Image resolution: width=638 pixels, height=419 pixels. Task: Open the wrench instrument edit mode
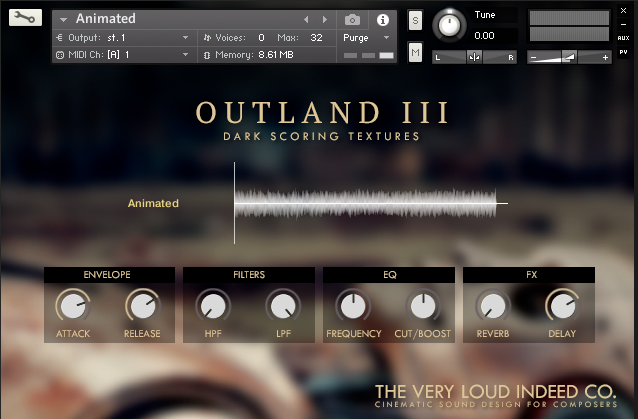[25, 18]
